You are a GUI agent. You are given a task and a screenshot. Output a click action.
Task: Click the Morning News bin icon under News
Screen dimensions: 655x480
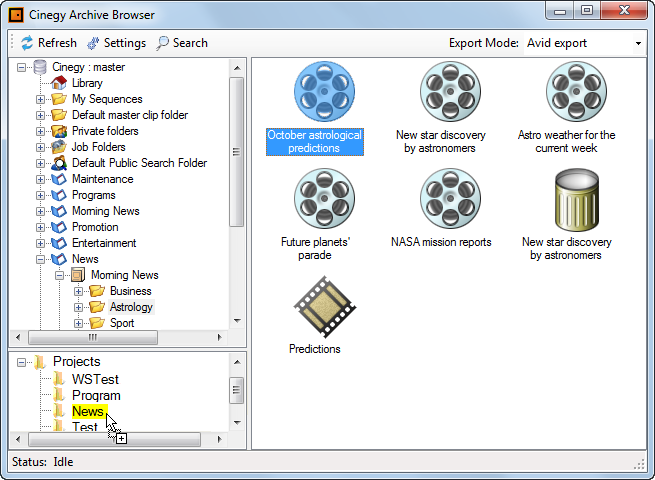click(x=78, y=275)
